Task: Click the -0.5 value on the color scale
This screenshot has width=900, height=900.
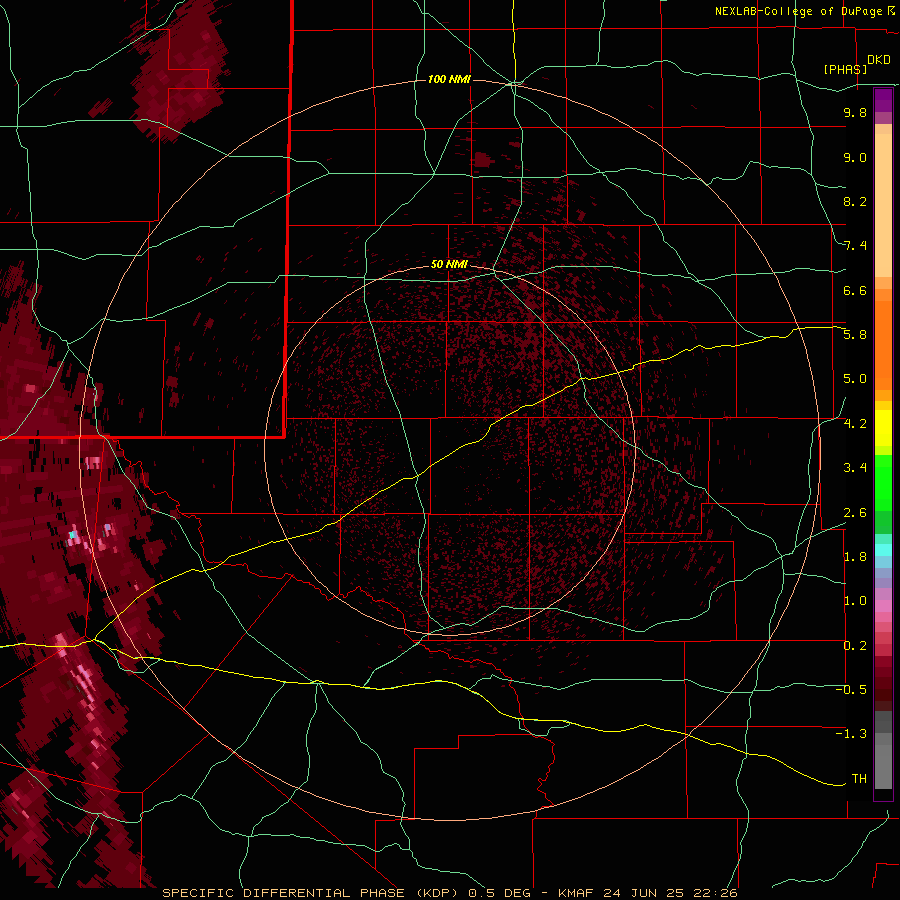Action: pyautogui.click(x=851, y=690)
